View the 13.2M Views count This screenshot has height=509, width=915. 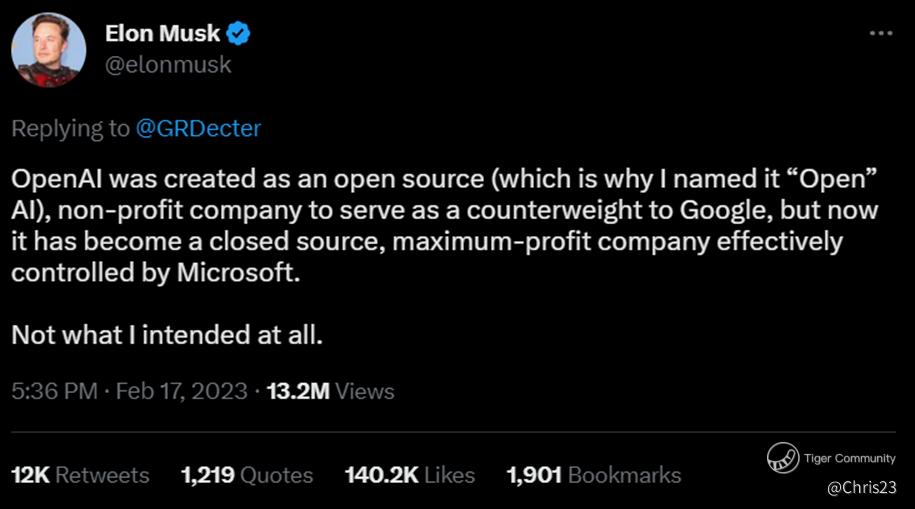pos(328,391)
